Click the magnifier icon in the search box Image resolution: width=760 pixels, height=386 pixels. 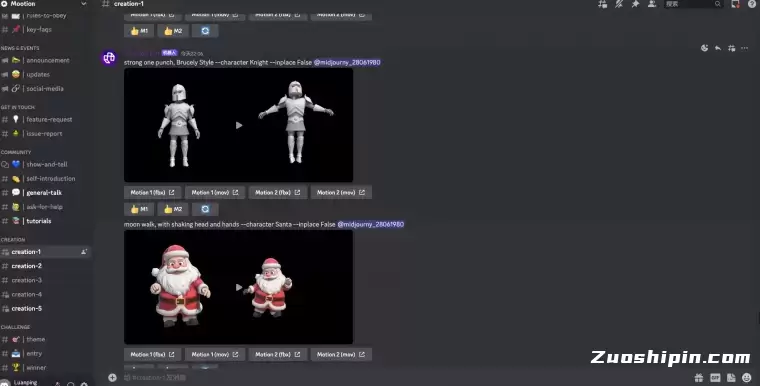pyautogui.click(x=718, y=4)
